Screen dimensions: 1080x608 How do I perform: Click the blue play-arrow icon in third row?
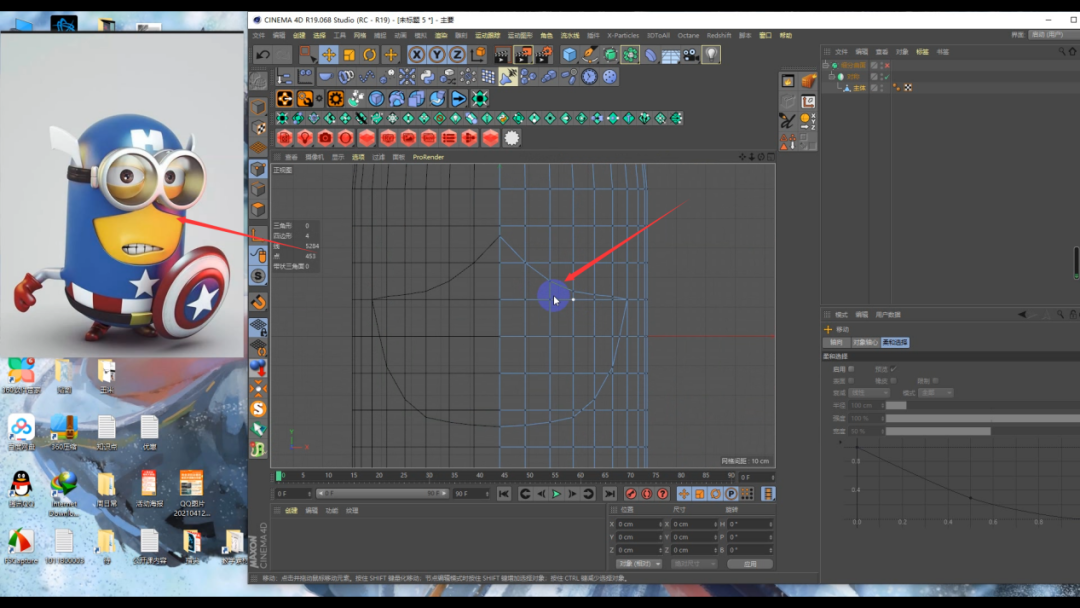459,98
